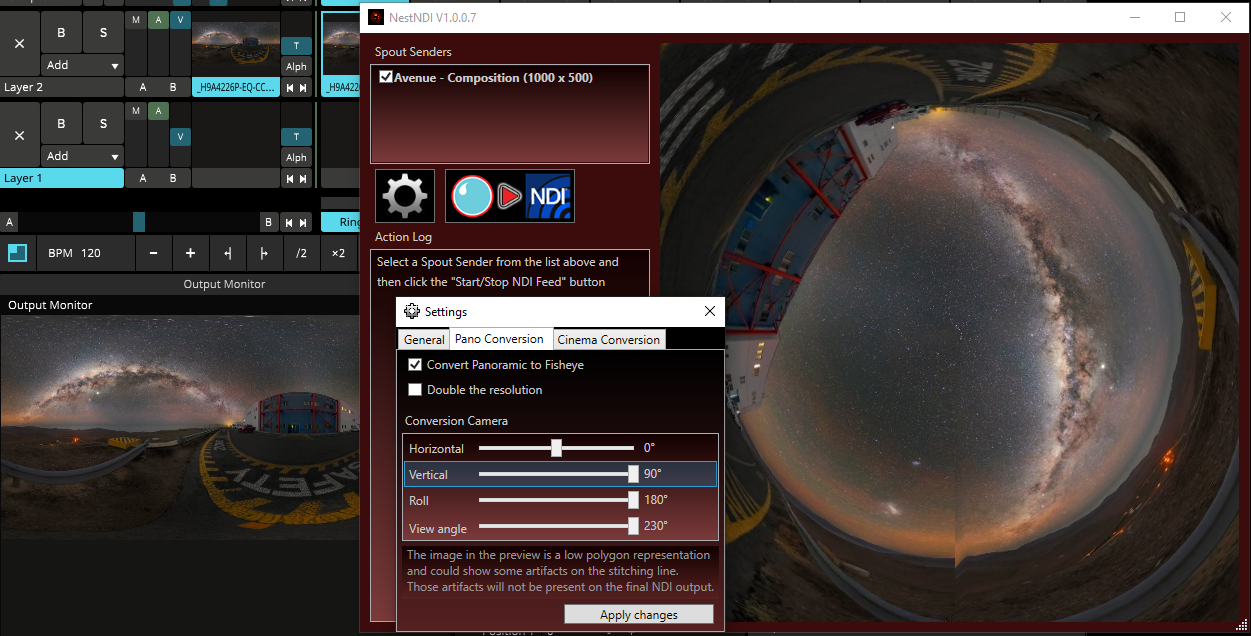Open Layer 2 Add blend mode dropdown
1251x636 pixels.
tap(82, 65)
